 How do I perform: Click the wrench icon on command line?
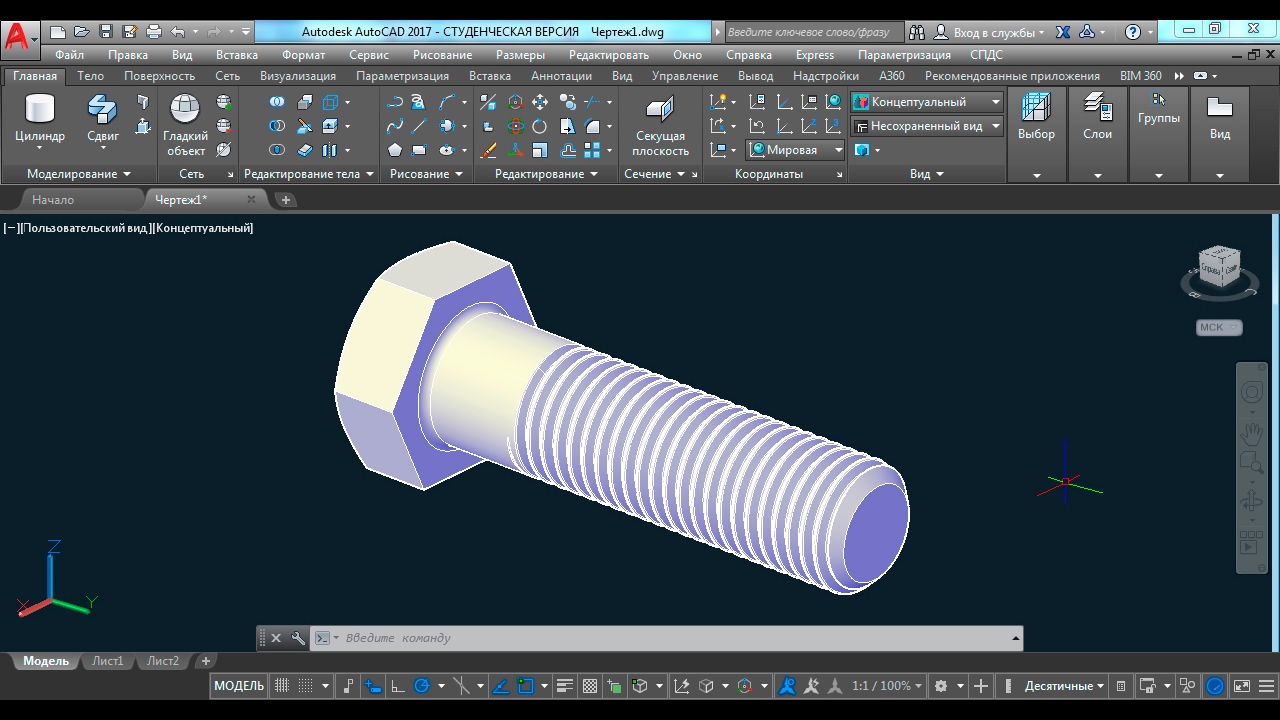coord(298,638)
